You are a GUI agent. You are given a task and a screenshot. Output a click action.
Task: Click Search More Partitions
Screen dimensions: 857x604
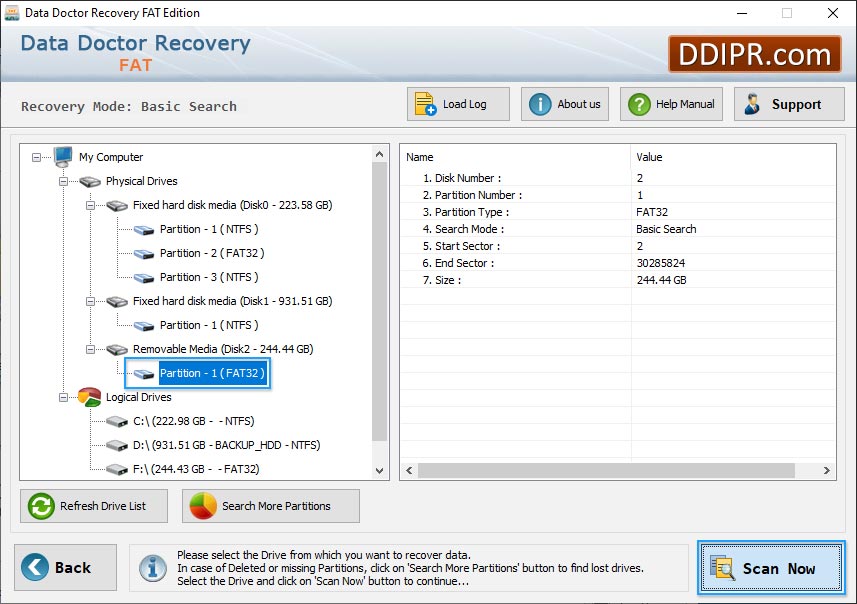click(x=271, y=506)
